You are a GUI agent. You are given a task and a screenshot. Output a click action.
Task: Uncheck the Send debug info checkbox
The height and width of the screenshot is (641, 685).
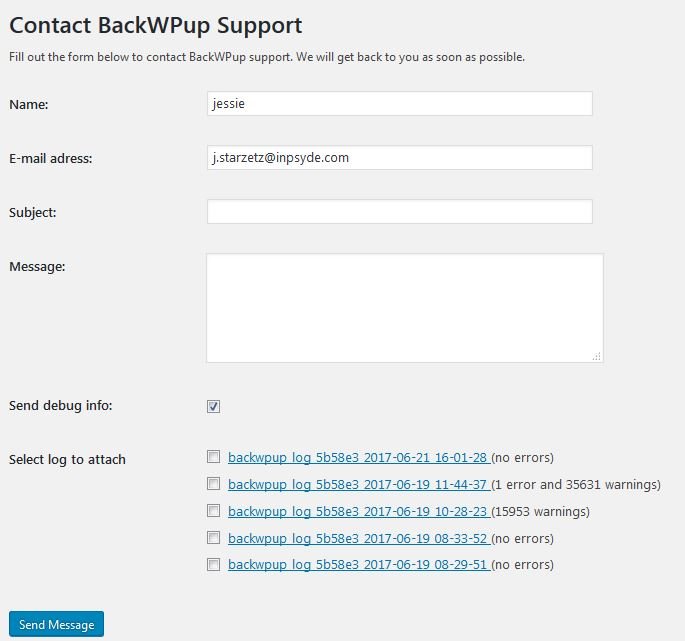(213, 406)
